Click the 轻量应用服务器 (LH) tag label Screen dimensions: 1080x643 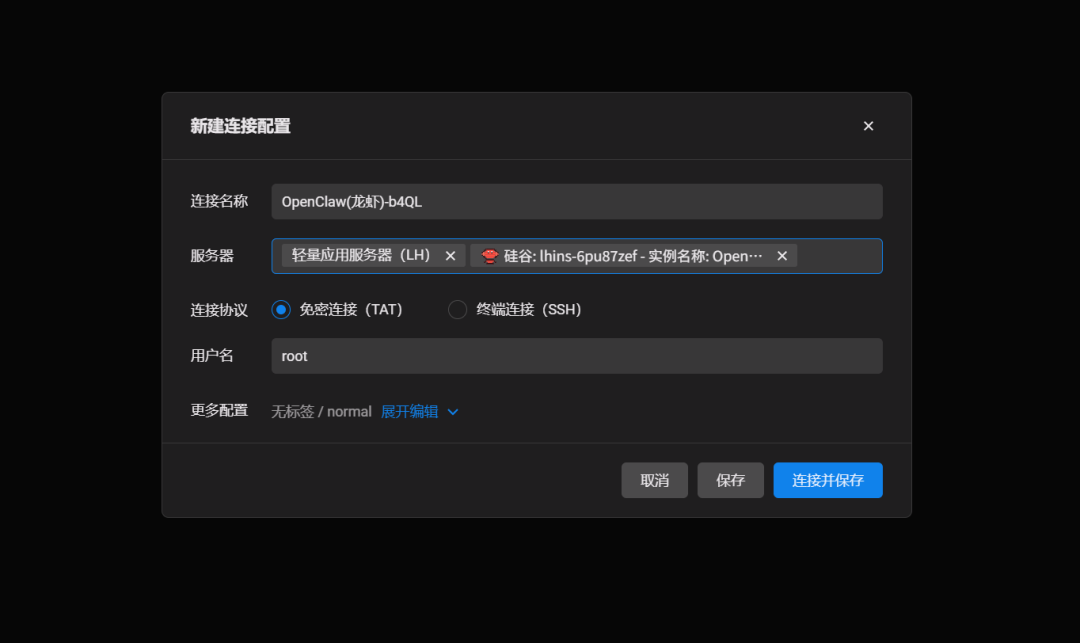361,256
